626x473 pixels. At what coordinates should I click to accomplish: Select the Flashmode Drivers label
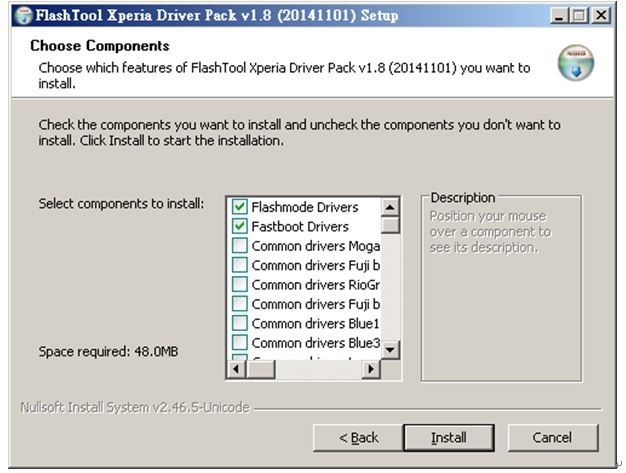tap(305, 207)
